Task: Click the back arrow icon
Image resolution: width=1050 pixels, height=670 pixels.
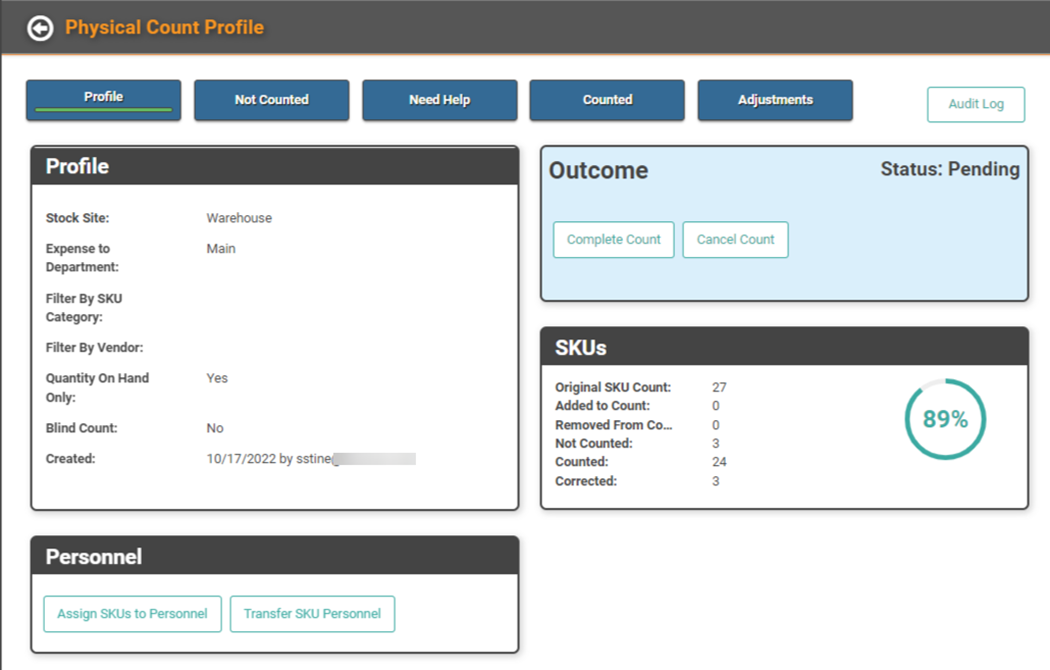Action: [x=40, y=28]
